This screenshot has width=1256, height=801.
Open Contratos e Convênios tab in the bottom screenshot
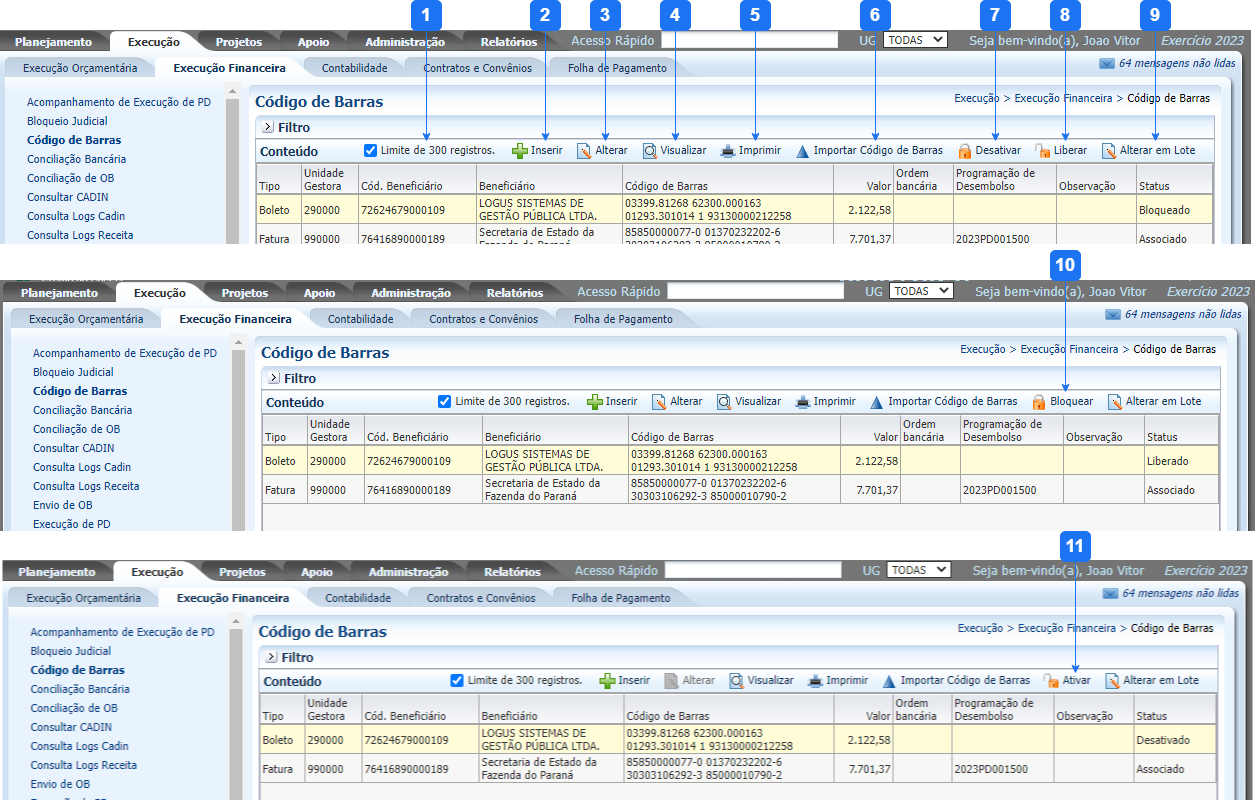click(x=481, y=598)
